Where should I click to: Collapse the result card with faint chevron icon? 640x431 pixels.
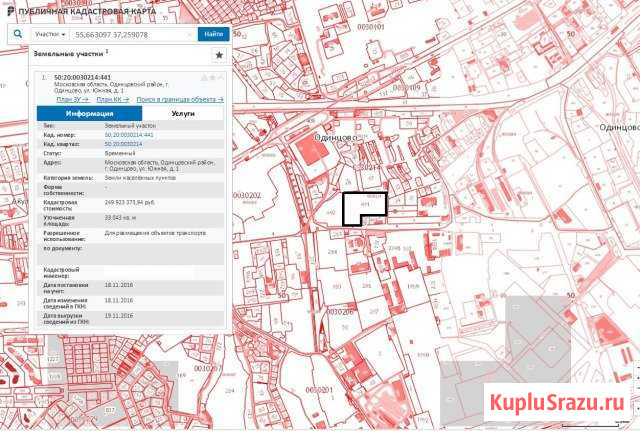click(x=221, y=78)
